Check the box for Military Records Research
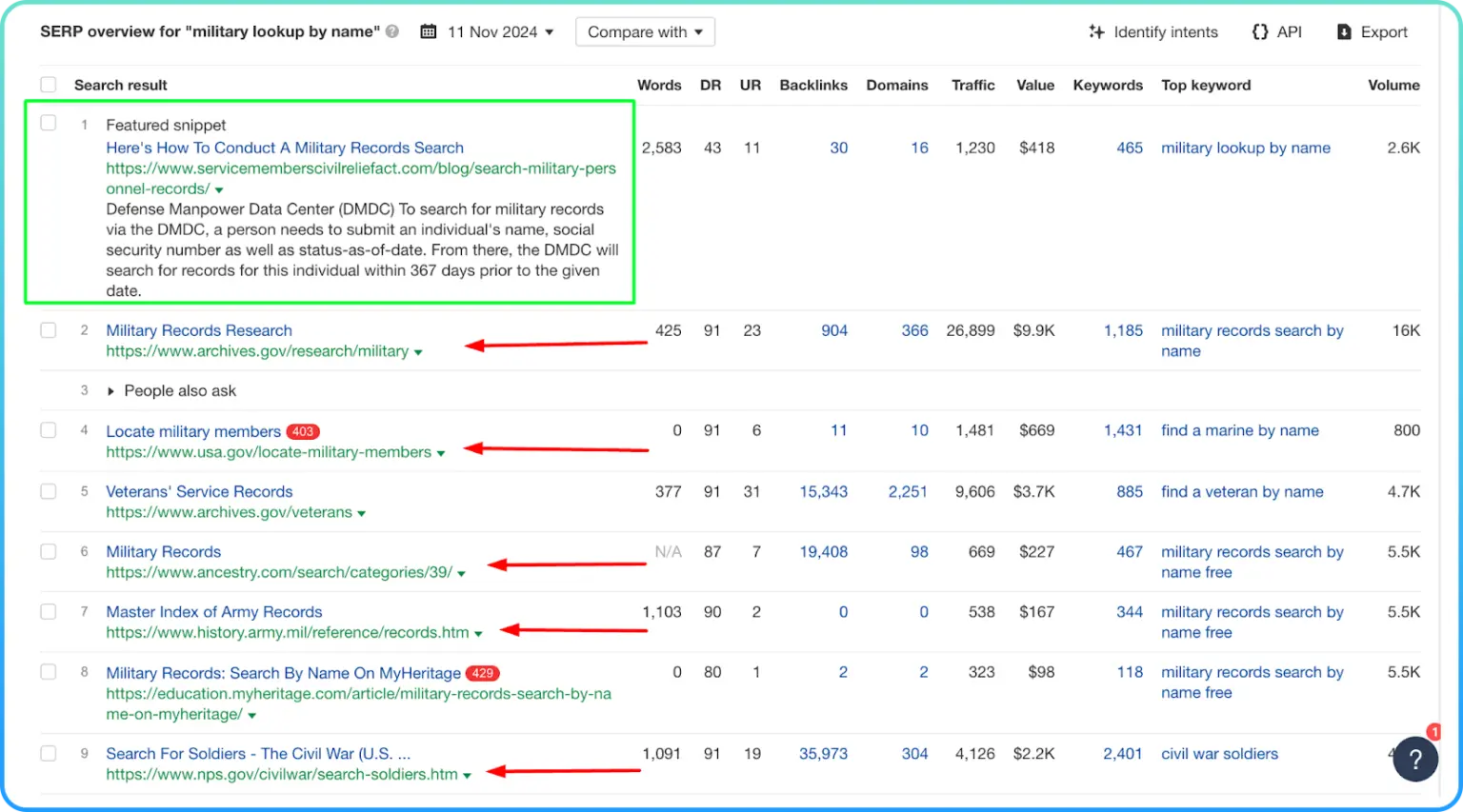This screenshot has height=812, width=1463. tap(49, 330)
